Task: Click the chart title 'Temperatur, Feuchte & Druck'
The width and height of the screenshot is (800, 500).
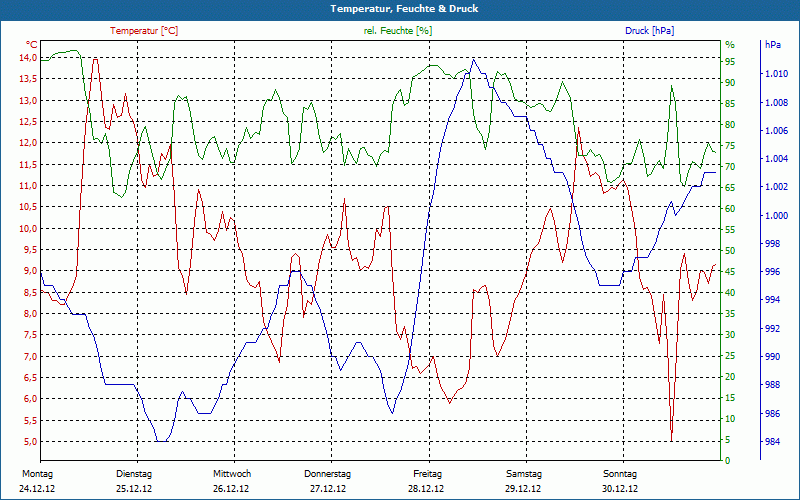Action: [x=404, y=9]
